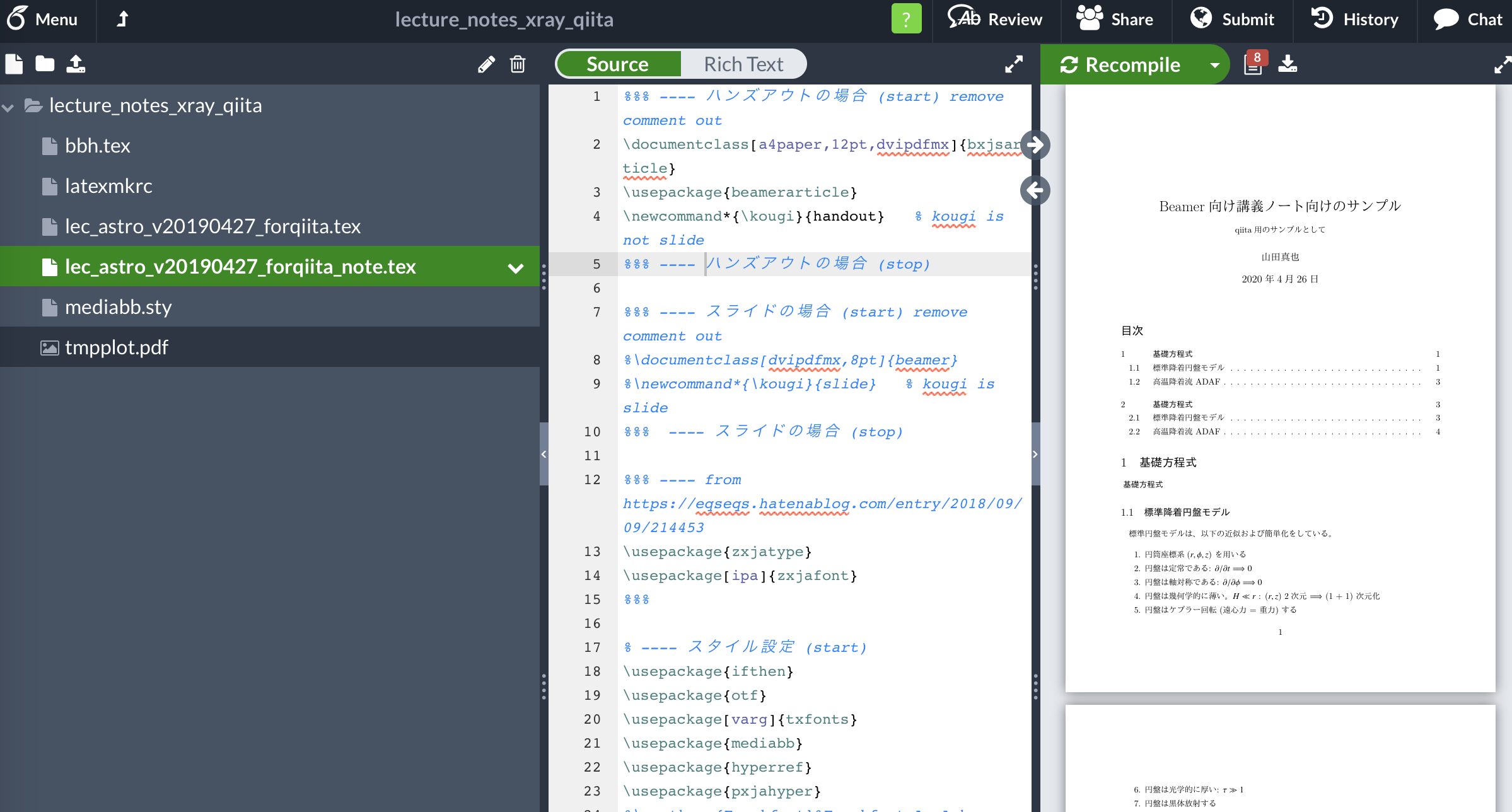Image resolution: width=1512 pixels, height=812 pixels.
Task: Click the fullscreen expand icon
Action: click(x=1014, y=64)
